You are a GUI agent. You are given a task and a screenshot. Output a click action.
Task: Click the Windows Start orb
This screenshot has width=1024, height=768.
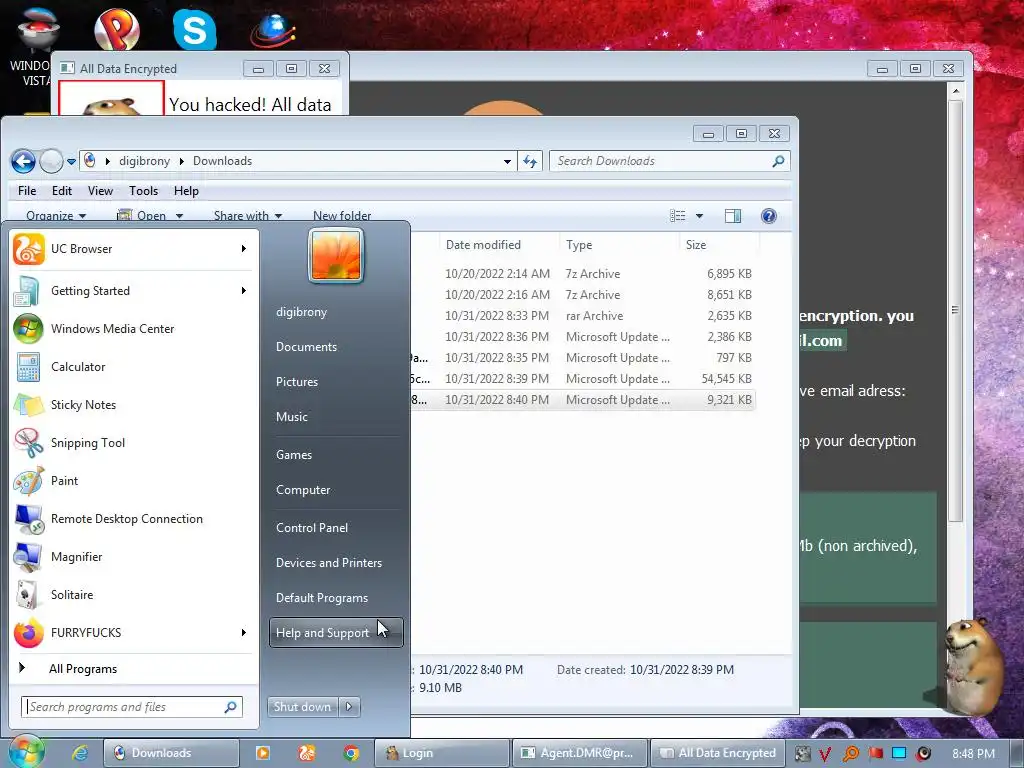click(27, 752)
